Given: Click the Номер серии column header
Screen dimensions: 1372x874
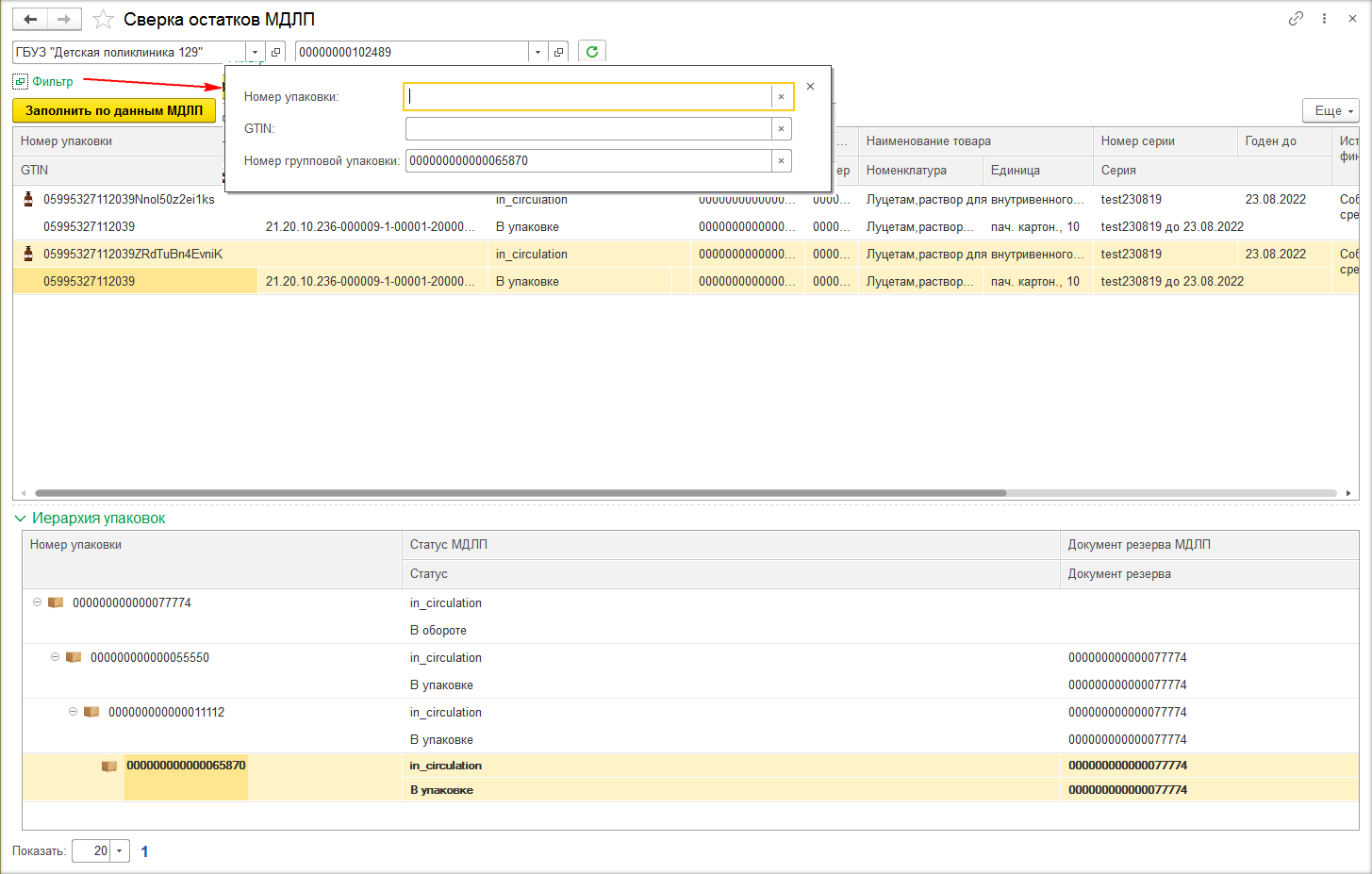Looking at the screenshot, I should (x=1165, y=141).
